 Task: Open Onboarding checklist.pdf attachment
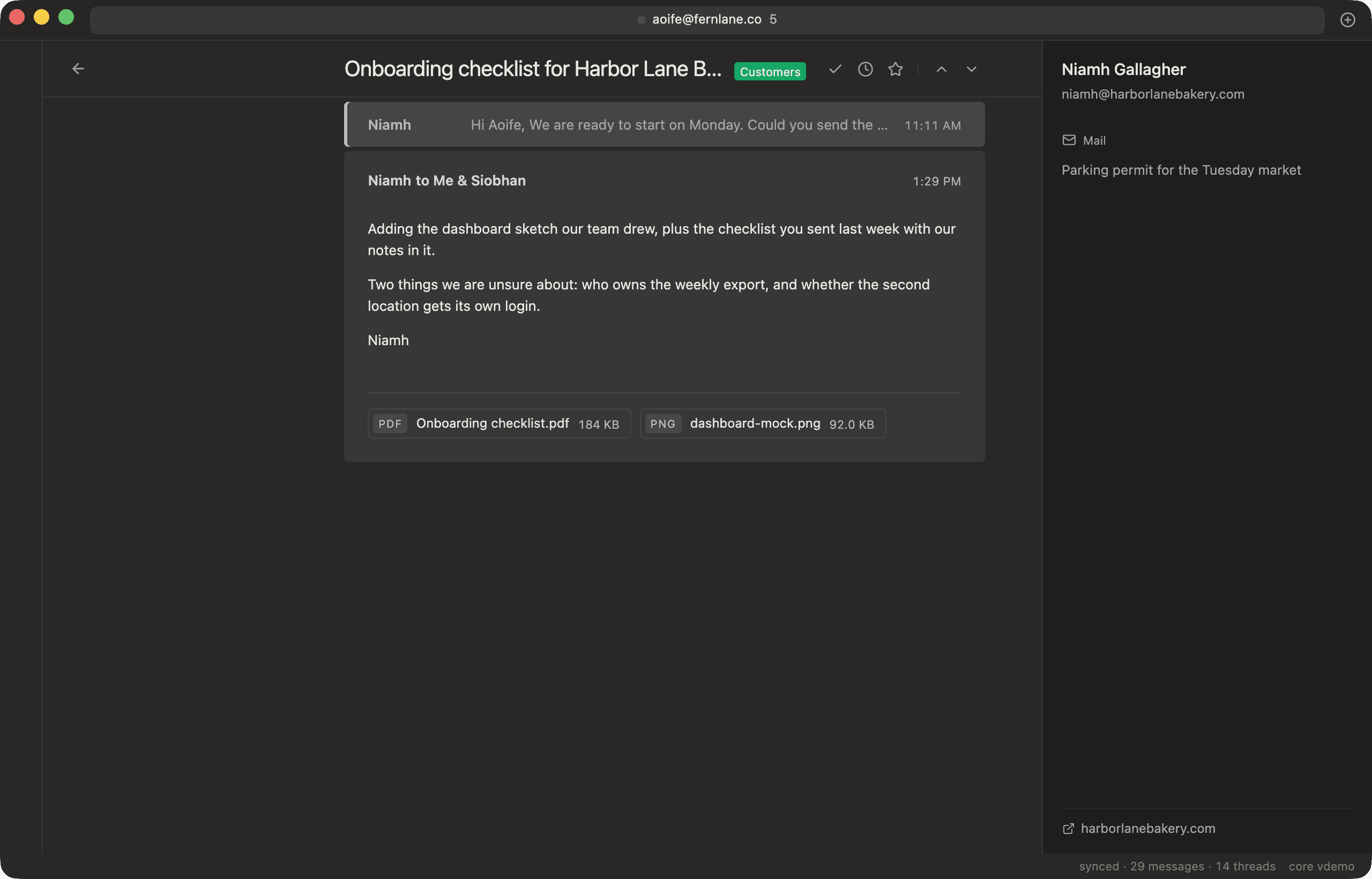tap(499, 423)
